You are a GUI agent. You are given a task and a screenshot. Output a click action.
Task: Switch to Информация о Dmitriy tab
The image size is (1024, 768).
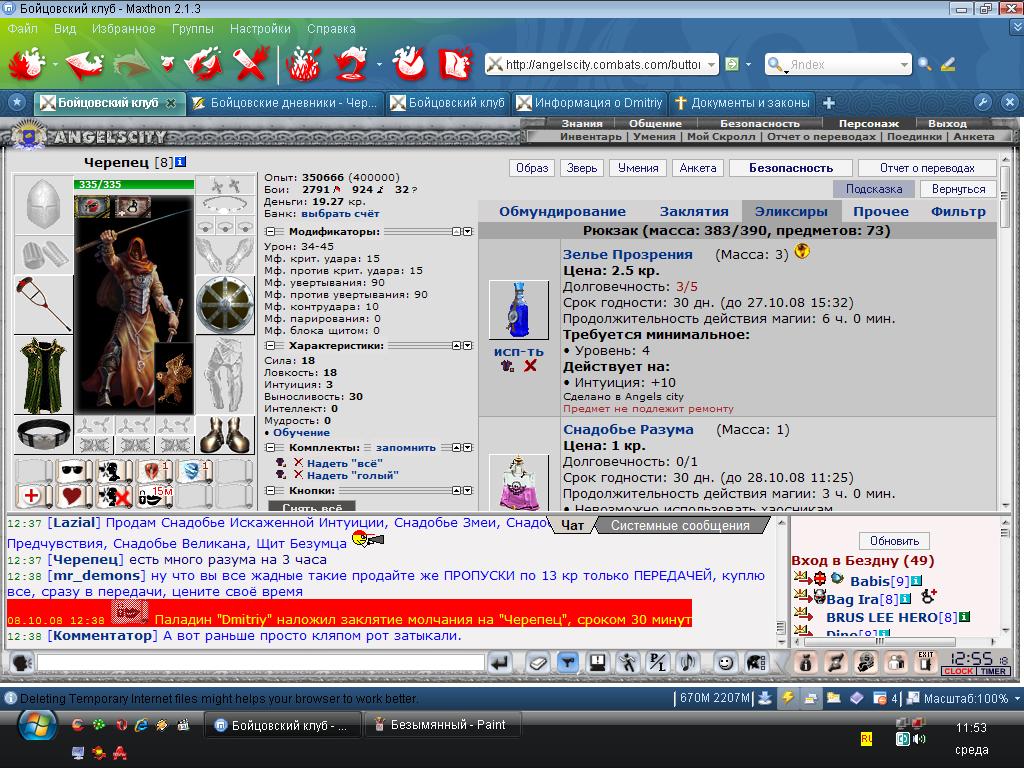point(590,103)
